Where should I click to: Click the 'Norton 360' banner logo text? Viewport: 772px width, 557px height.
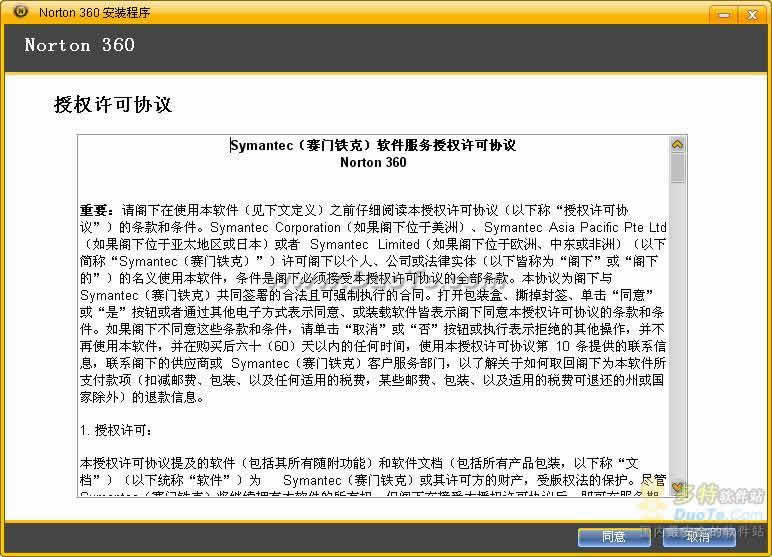[x=80, y=45]
